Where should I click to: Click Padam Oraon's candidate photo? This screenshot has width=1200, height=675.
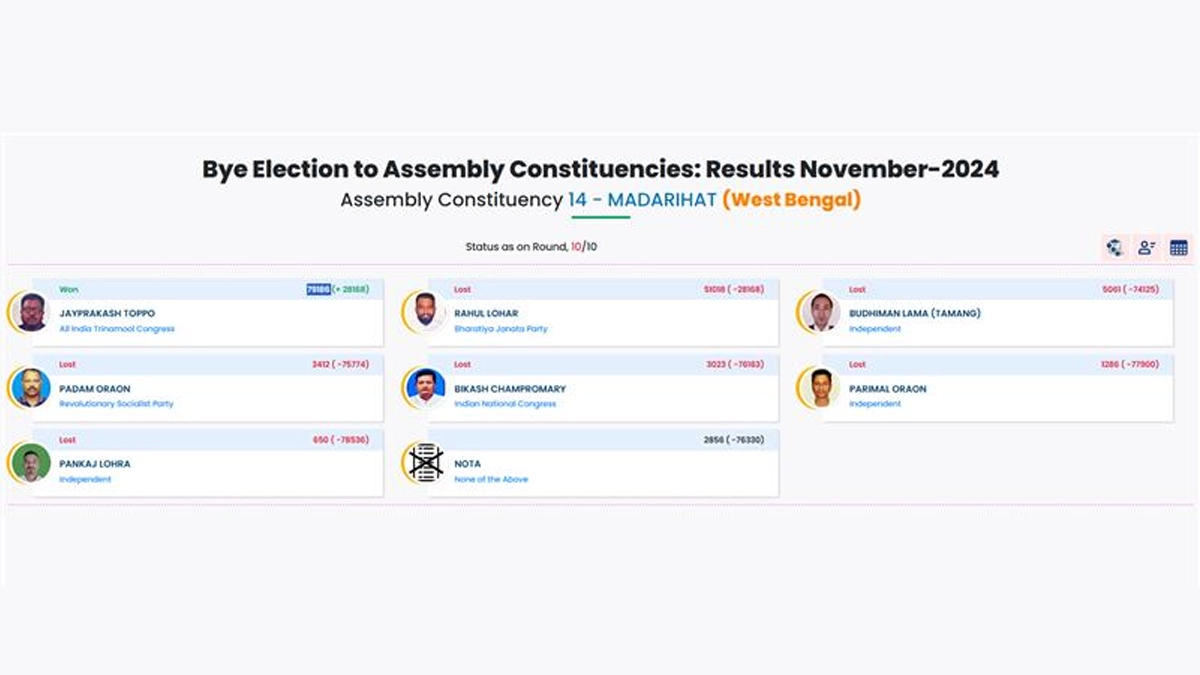click(x=32, y=387)
